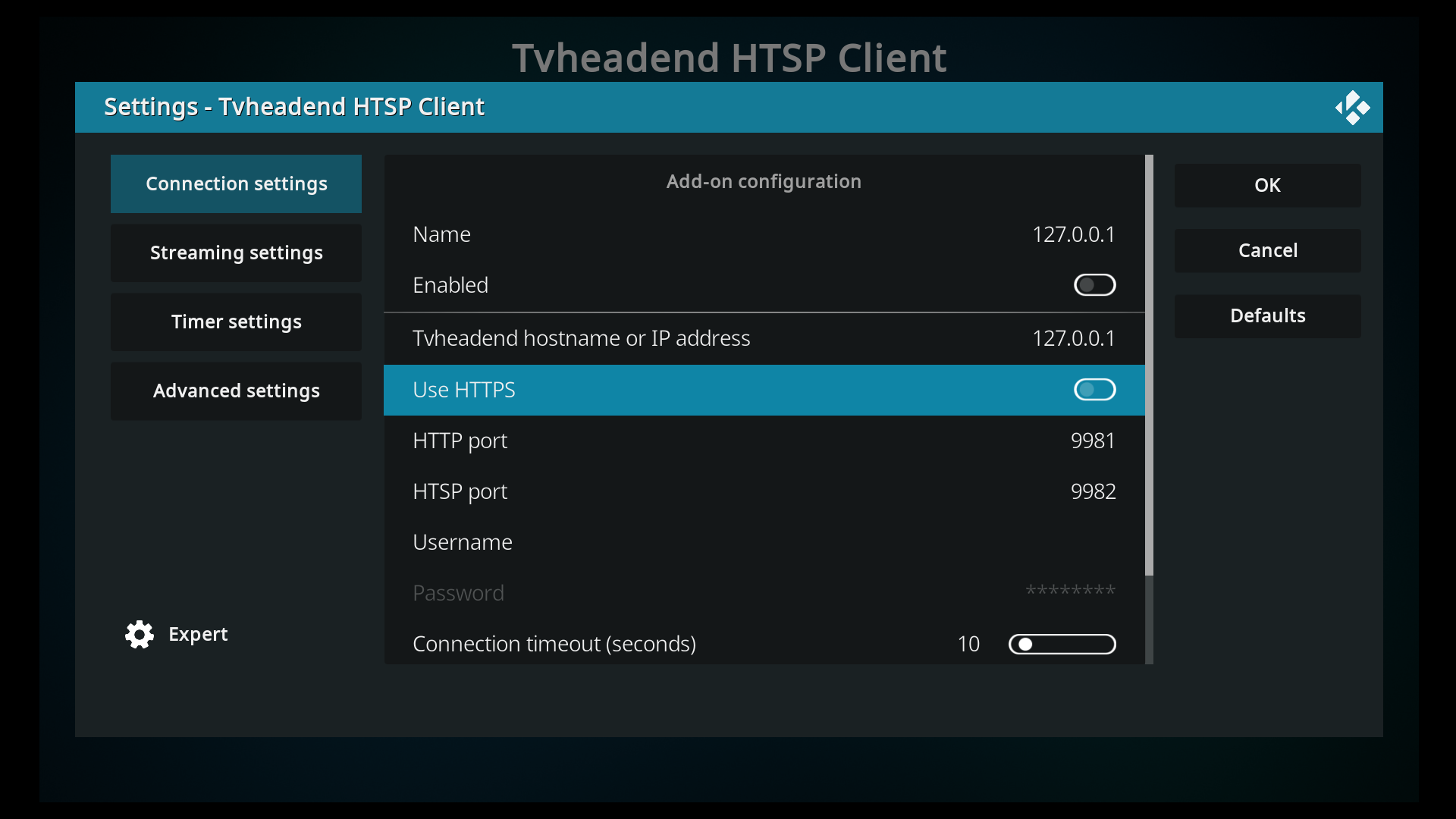This screenshot has width=1456, height=819.
Task: Click the Defaults button
Action: pyautogui.click(x=1267, y=316)
